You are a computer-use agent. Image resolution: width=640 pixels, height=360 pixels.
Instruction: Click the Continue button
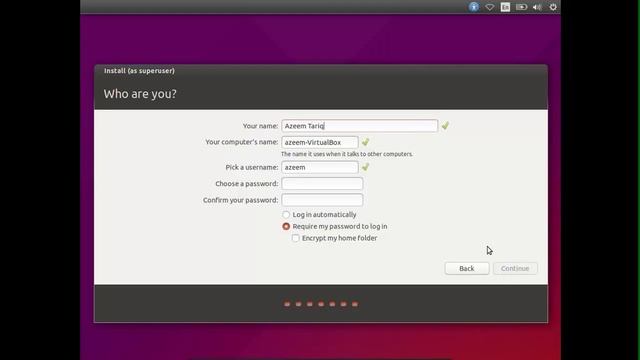coord(515,269)
